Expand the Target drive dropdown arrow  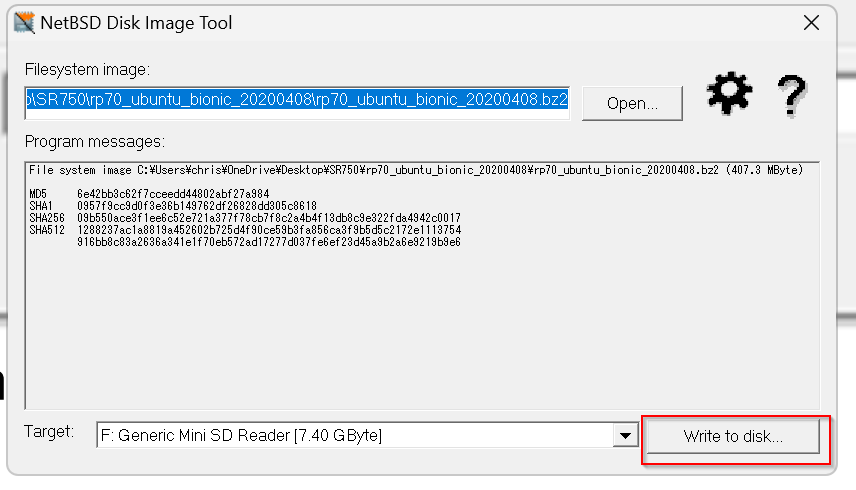click(626, 435)
